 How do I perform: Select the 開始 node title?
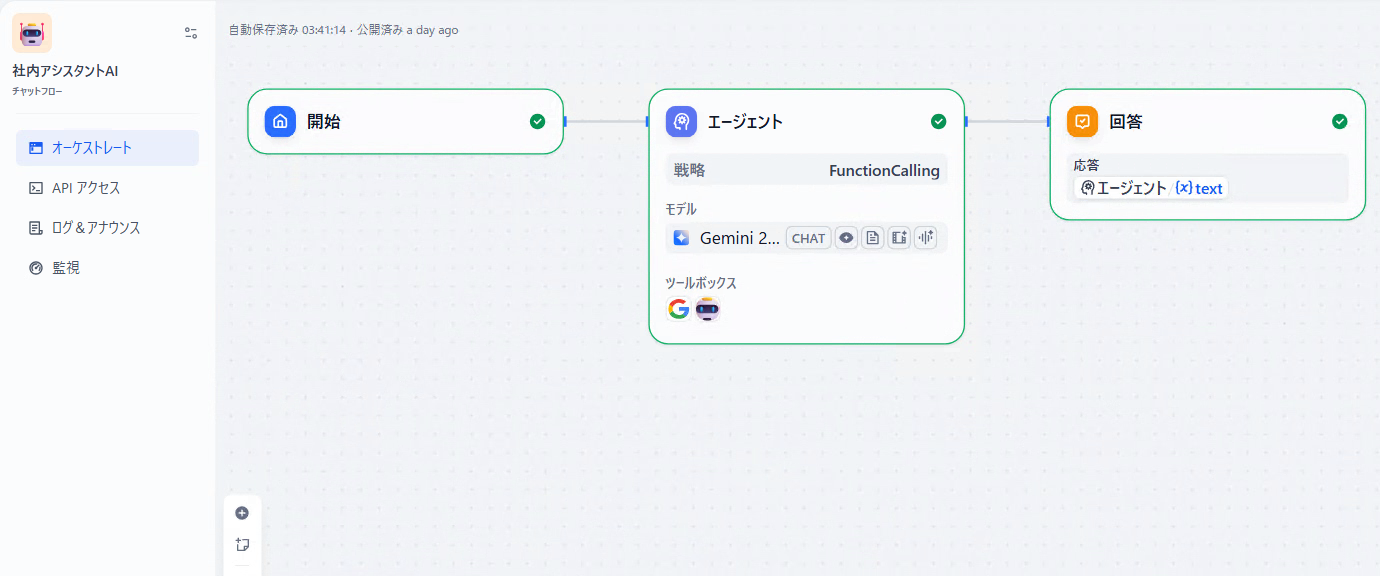[x=324, y=122]
